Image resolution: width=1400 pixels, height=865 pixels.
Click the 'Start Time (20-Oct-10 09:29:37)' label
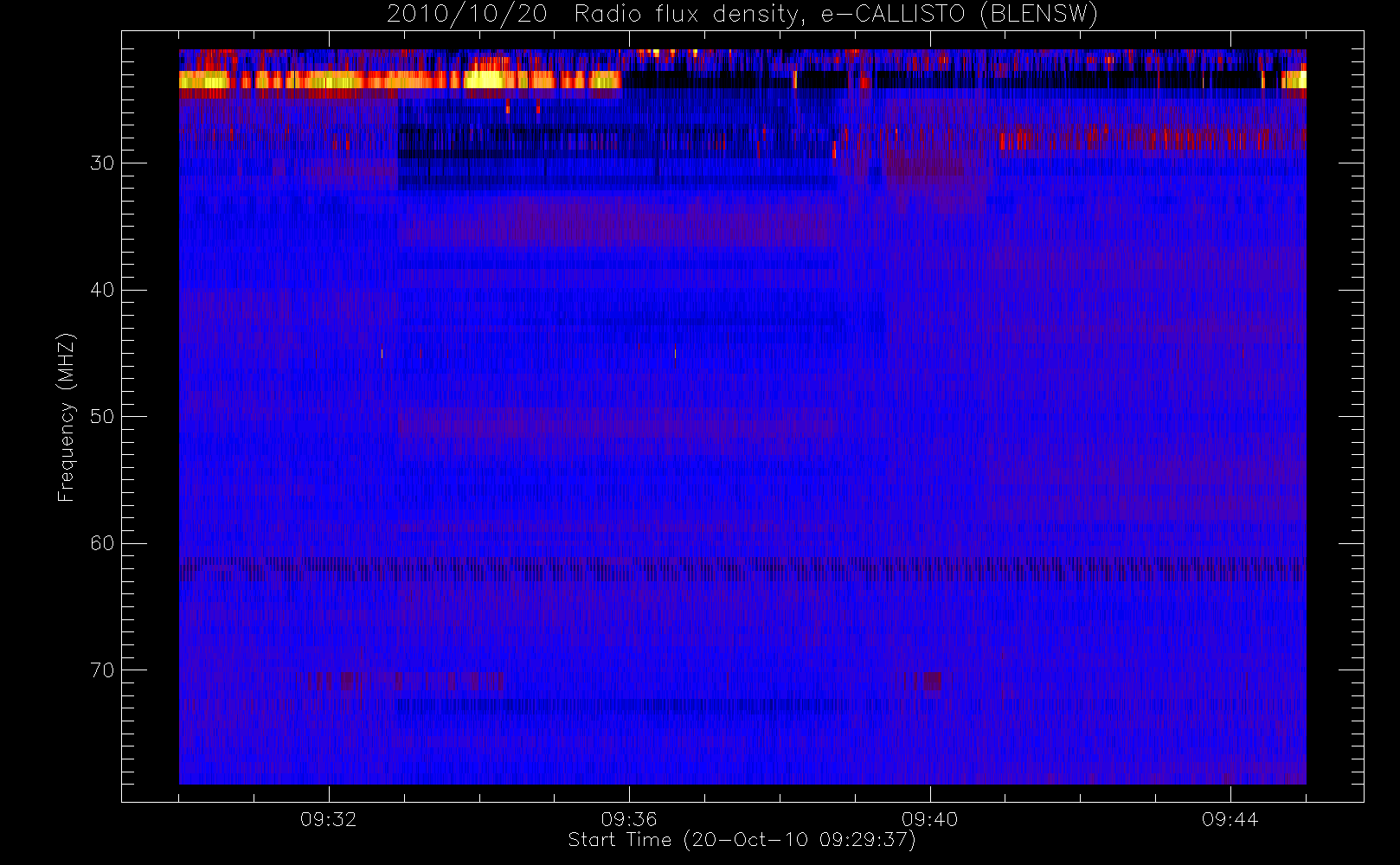(742, 840)
